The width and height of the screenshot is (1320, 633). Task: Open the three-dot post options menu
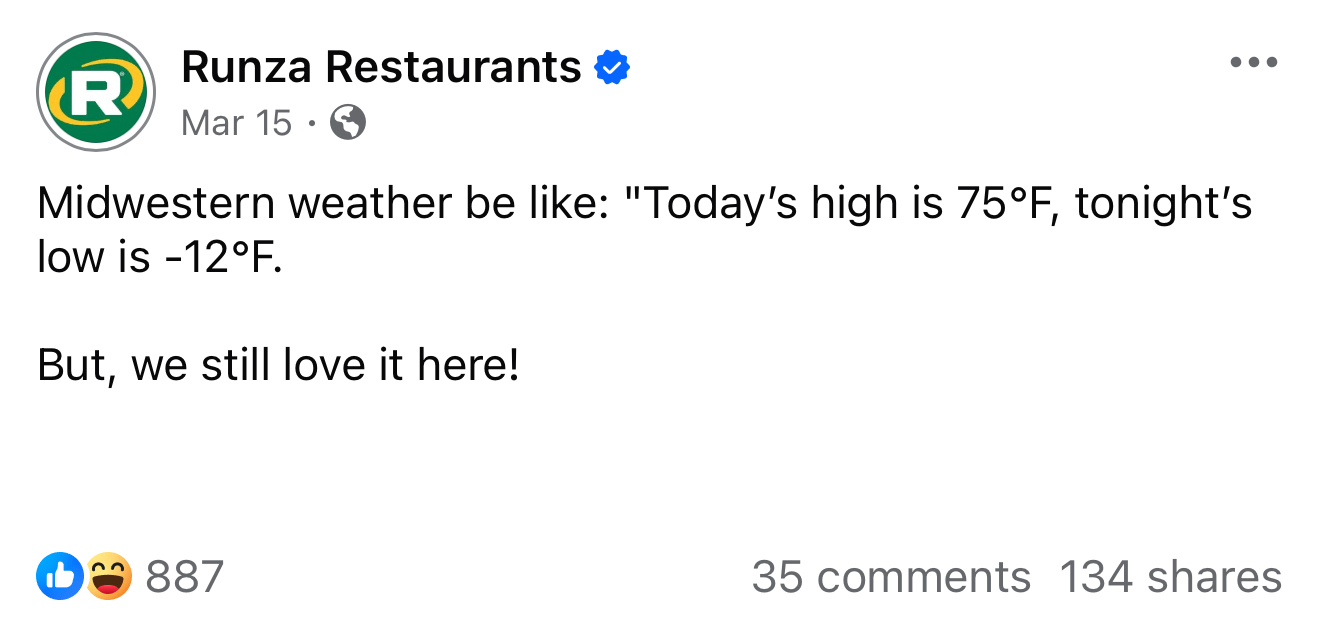(x=1254, y=62)
